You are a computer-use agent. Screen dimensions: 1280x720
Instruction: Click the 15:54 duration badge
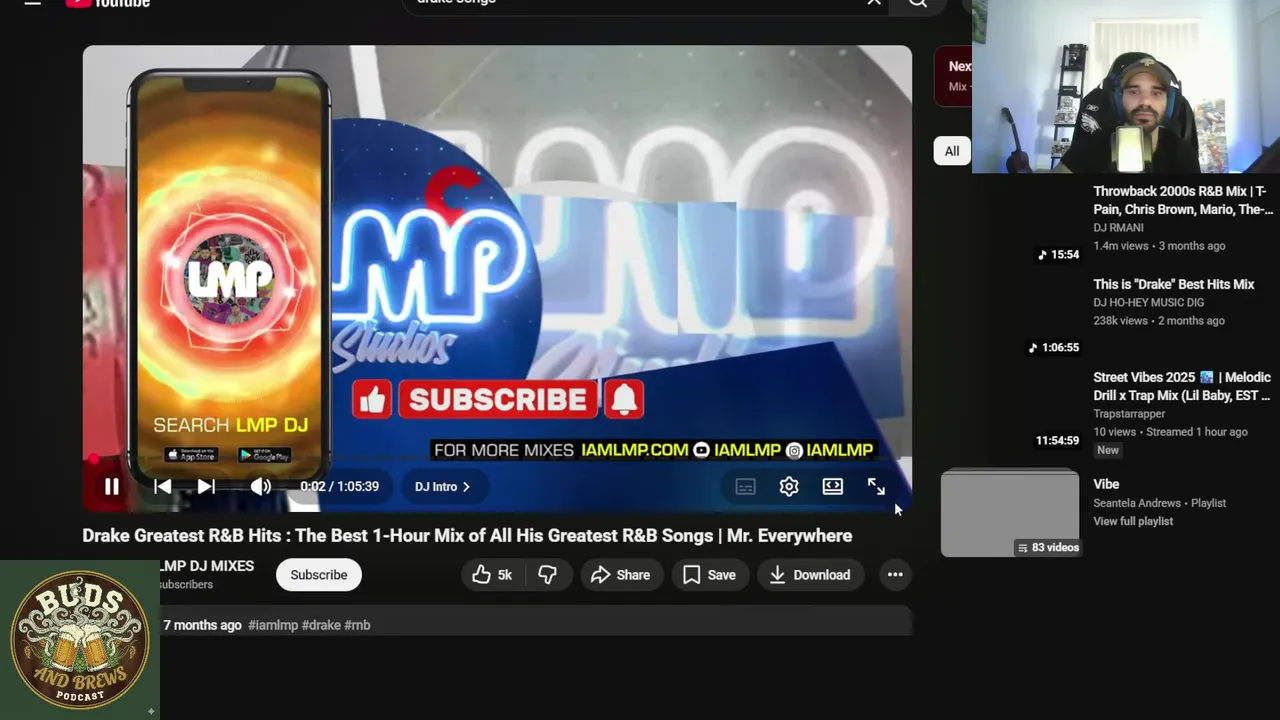click(x=1058, y=255)
